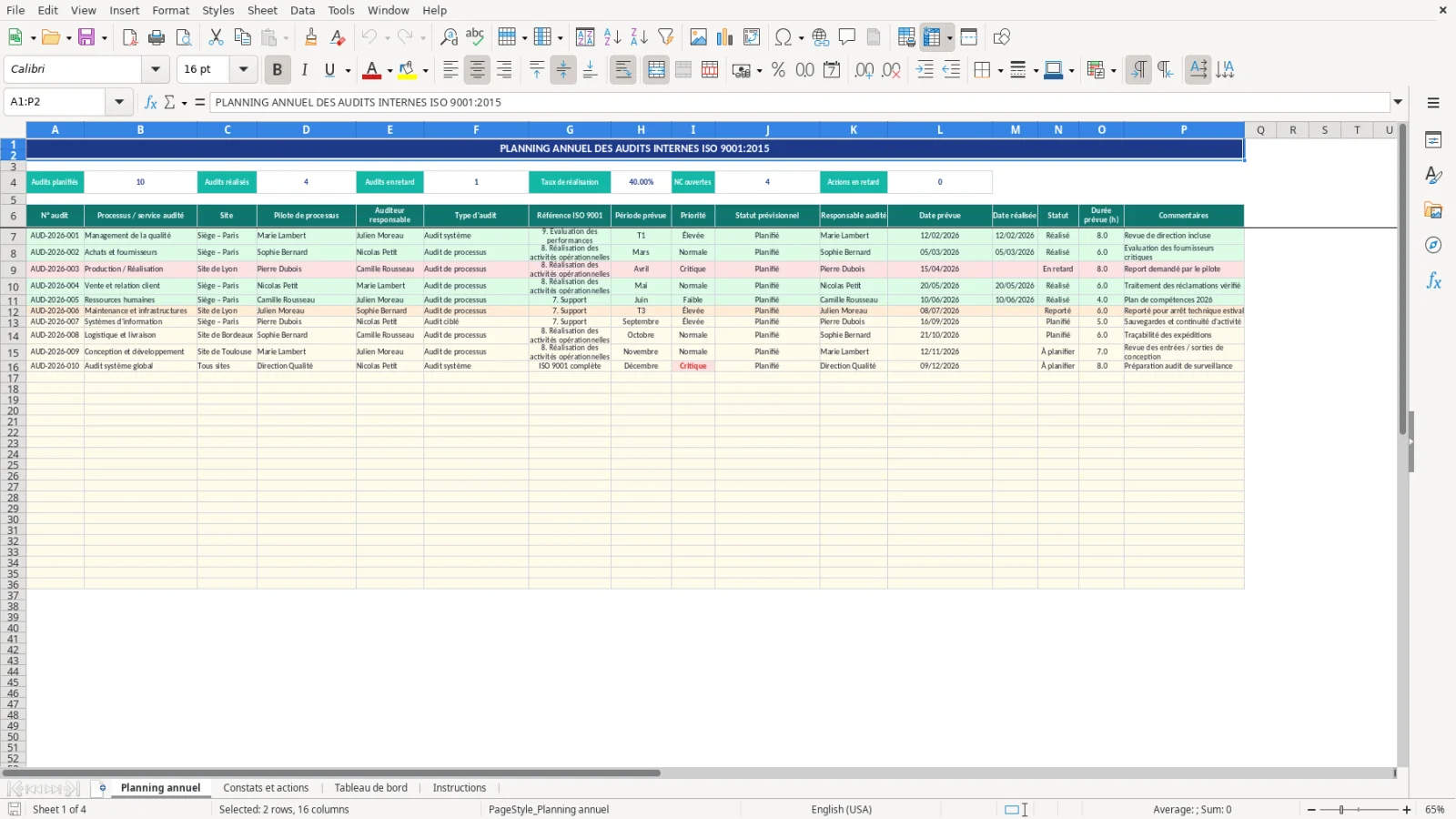Viewport: 1456px width, 819px height.
Task: Expand the font size dropdown
Action: [243, 69]
